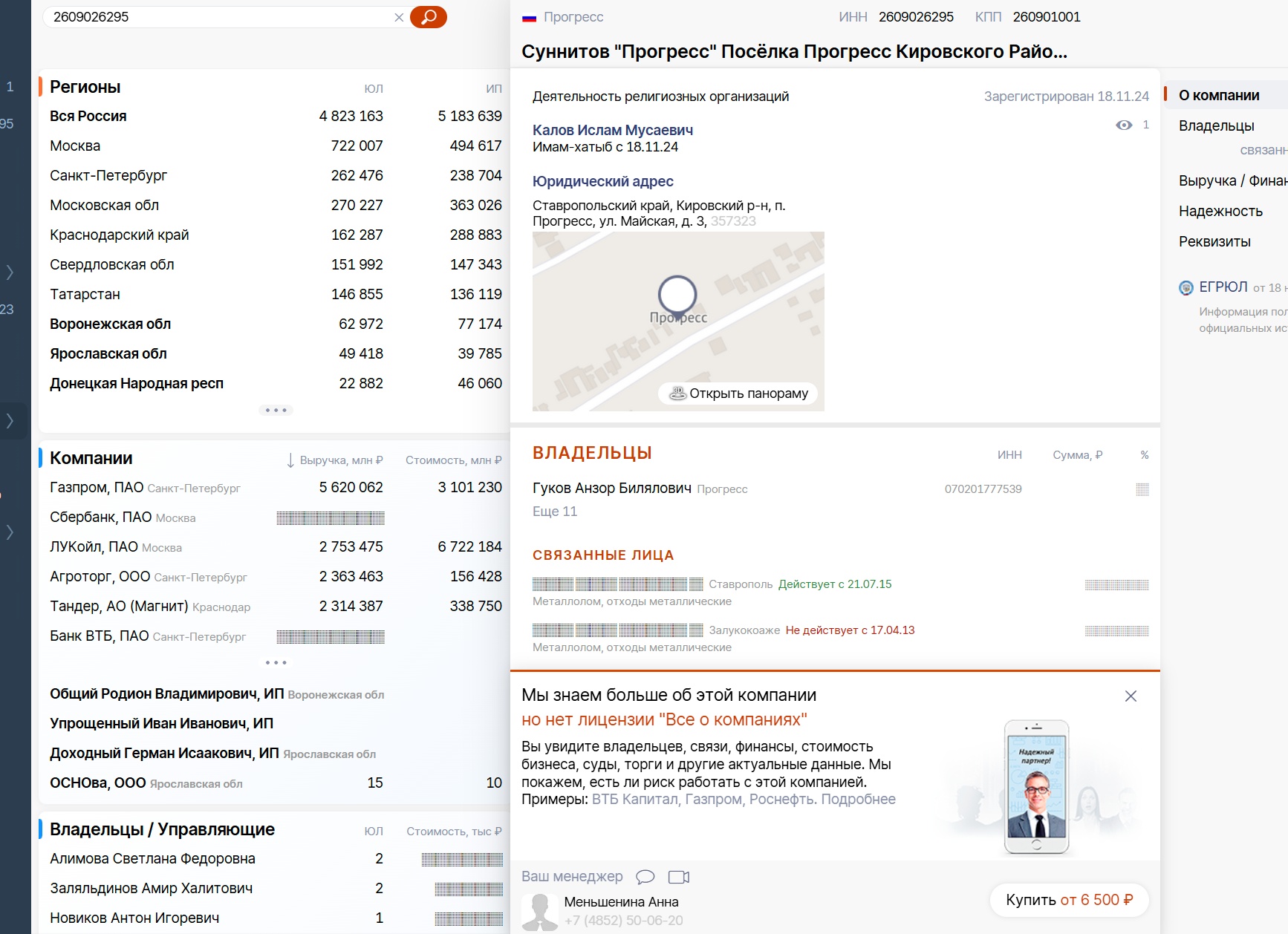Screen dimensions: 1288x934
Task: Click manager phone +7 (4852) 50-06-20
Action: click(623, 921)
